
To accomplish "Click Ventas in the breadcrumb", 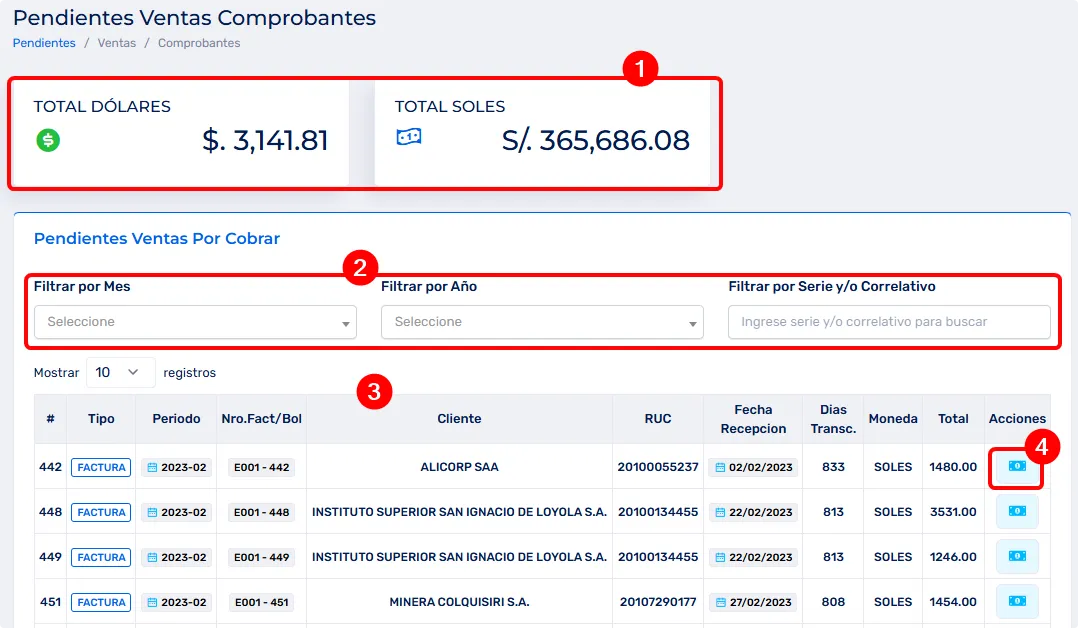I will 117,43.
